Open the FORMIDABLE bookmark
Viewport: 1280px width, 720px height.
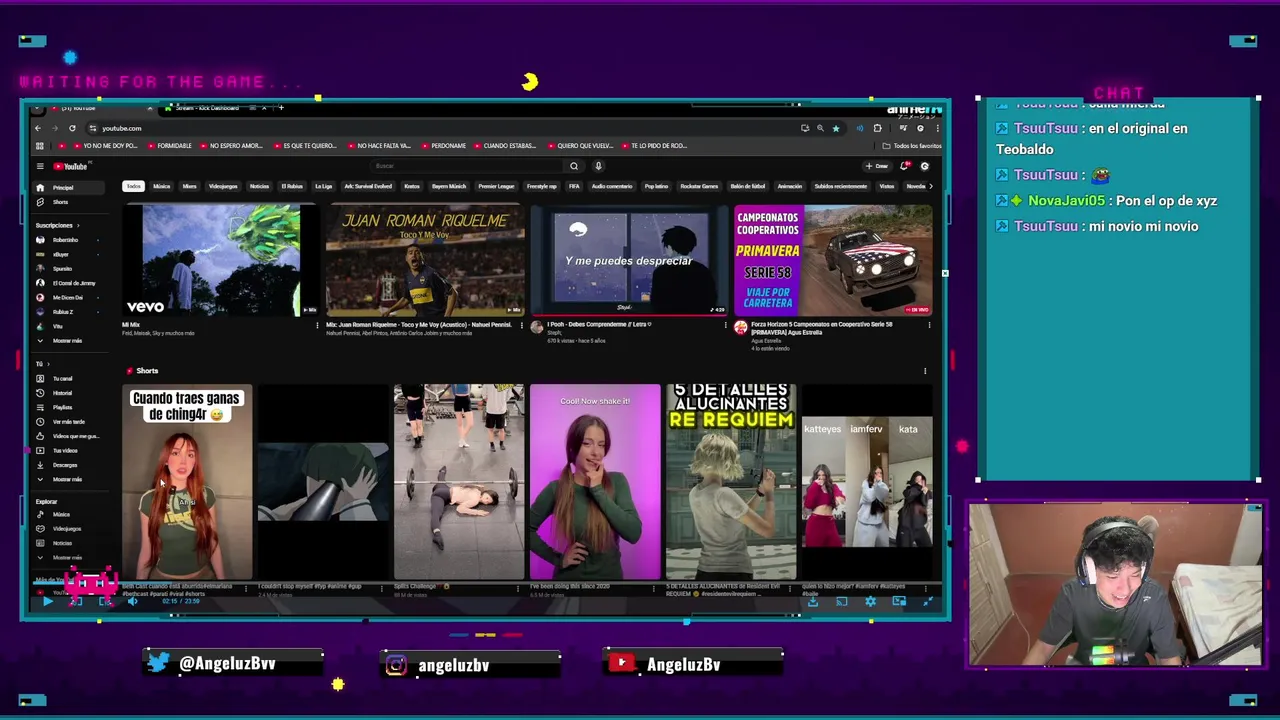(x=169, y=146)
